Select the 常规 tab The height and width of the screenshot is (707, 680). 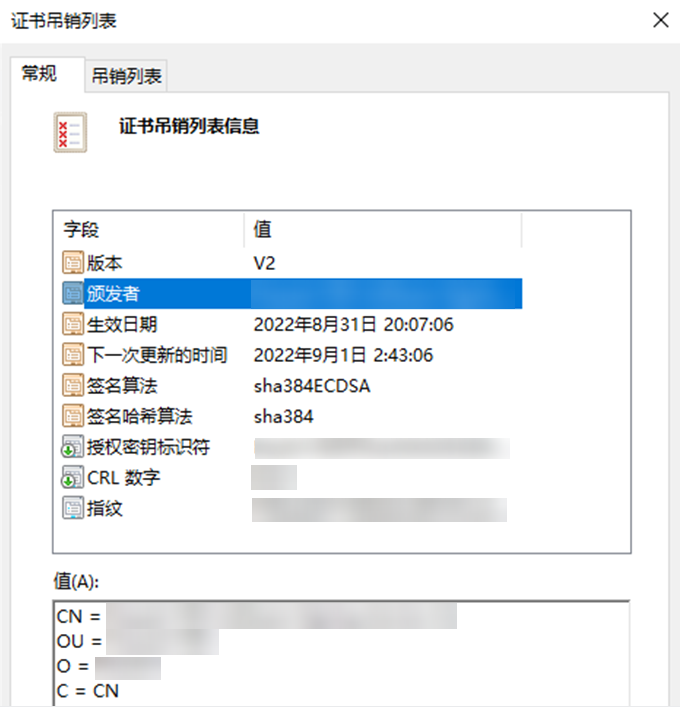(x=40, y=74)
